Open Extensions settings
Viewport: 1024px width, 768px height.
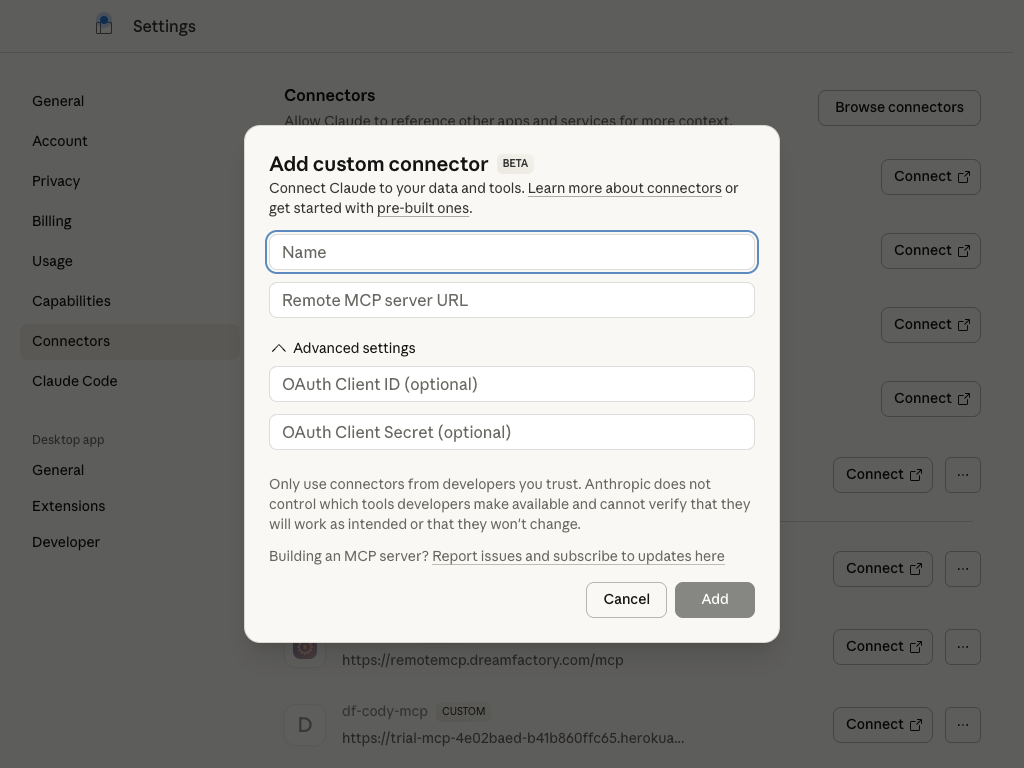point(69,506)
